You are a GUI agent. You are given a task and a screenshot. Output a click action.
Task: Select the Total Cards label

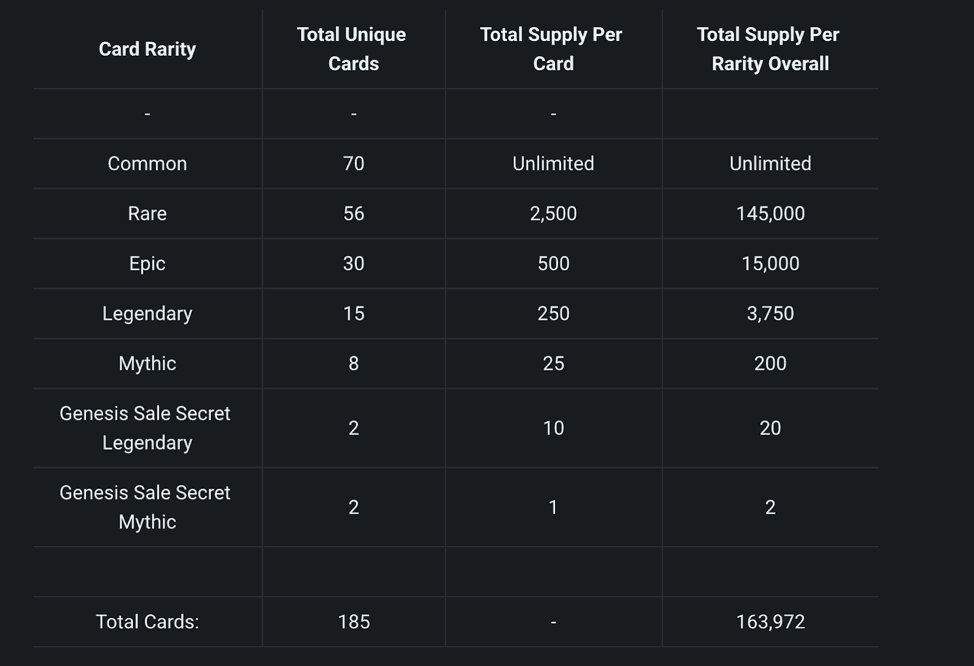[x=147, y=622]
